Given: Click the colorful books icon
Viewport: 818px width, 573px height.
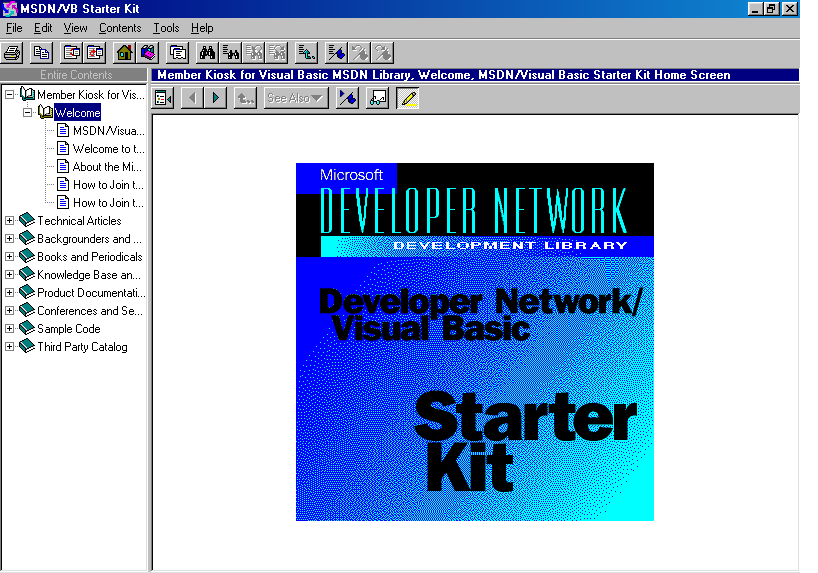Looking at the screenshot, I should click(x=148, y=53).
